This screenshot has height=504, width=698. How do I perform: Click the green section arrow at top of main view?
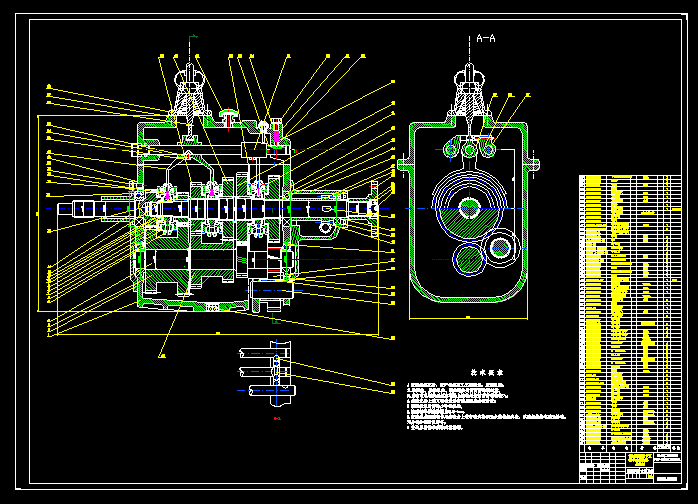(193, 37)
